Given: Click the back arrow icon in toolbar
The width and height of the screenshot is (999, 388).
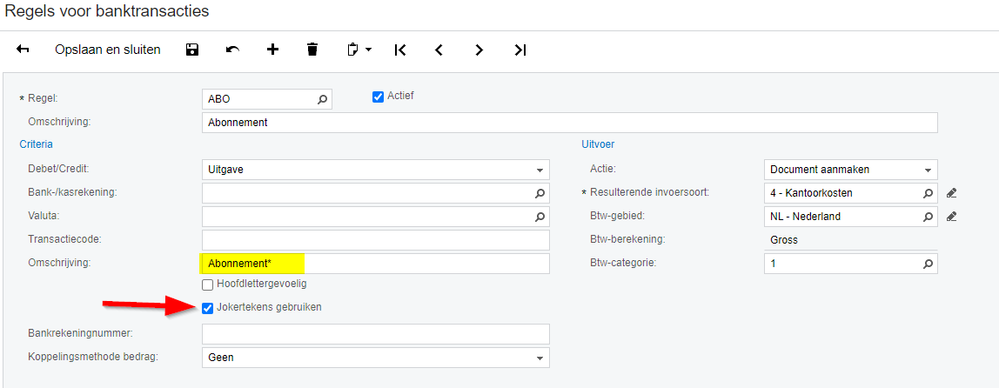Looking at the screenshot, I should pyautogui.click(x=23, y=50).
